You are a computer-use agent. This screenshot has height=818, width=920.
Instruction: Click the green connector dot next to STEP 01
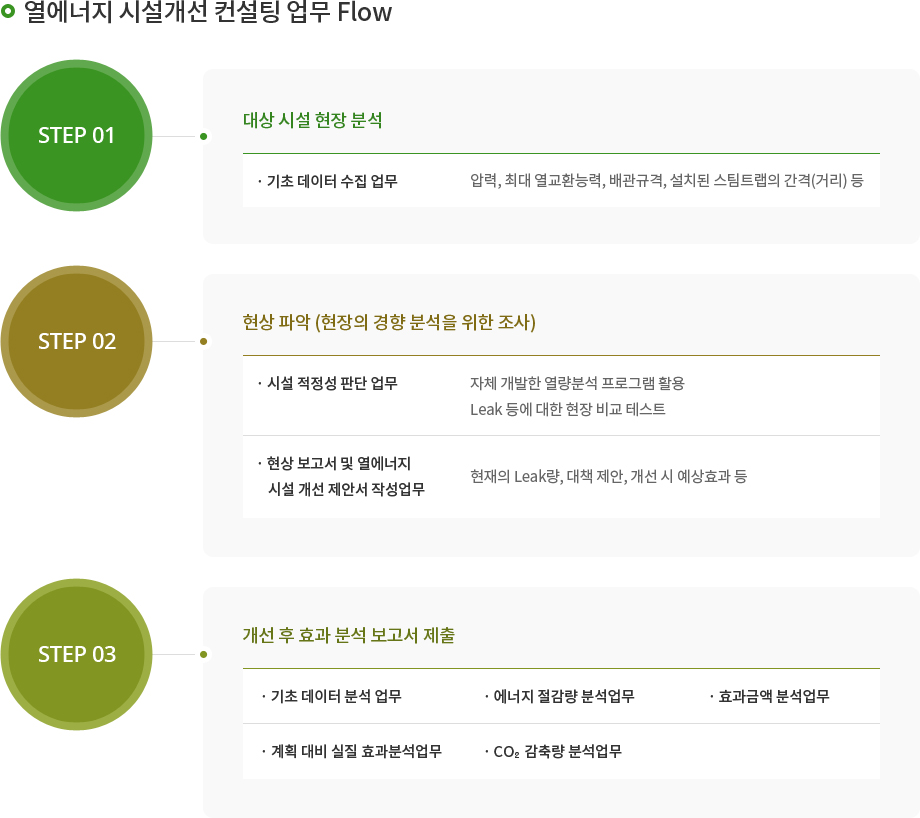point(204,136)
